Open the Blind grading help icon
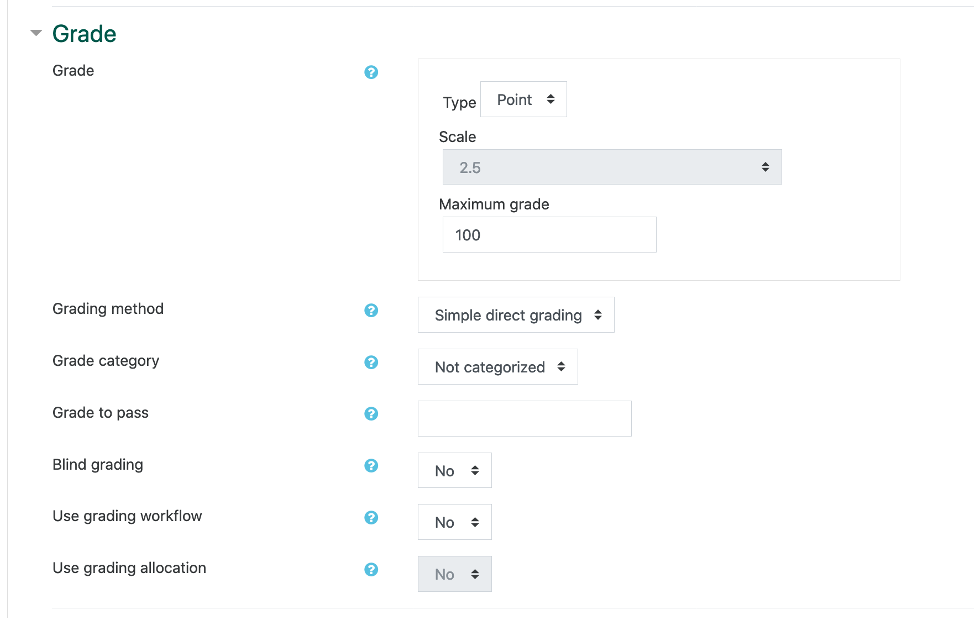This screenshot has height=618, width=974. tap(371, 466)
